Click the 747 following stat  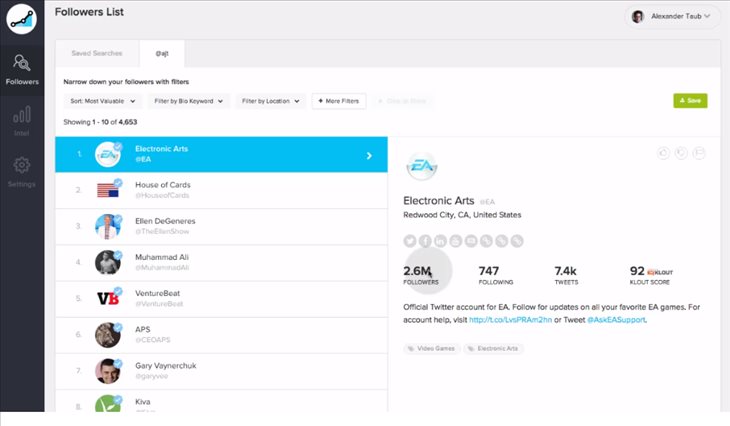[x=495, y=275]
